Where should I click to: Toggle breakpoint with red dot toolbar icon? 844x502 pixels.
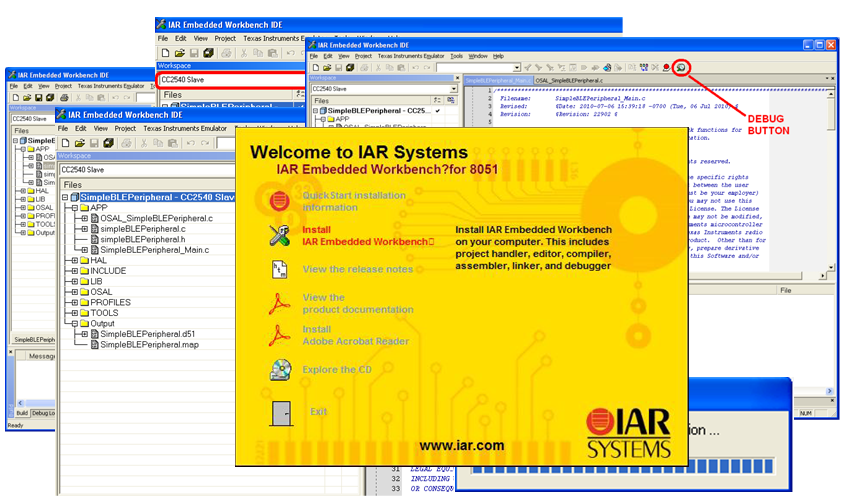pyautogui.click(x=666, y=67)
